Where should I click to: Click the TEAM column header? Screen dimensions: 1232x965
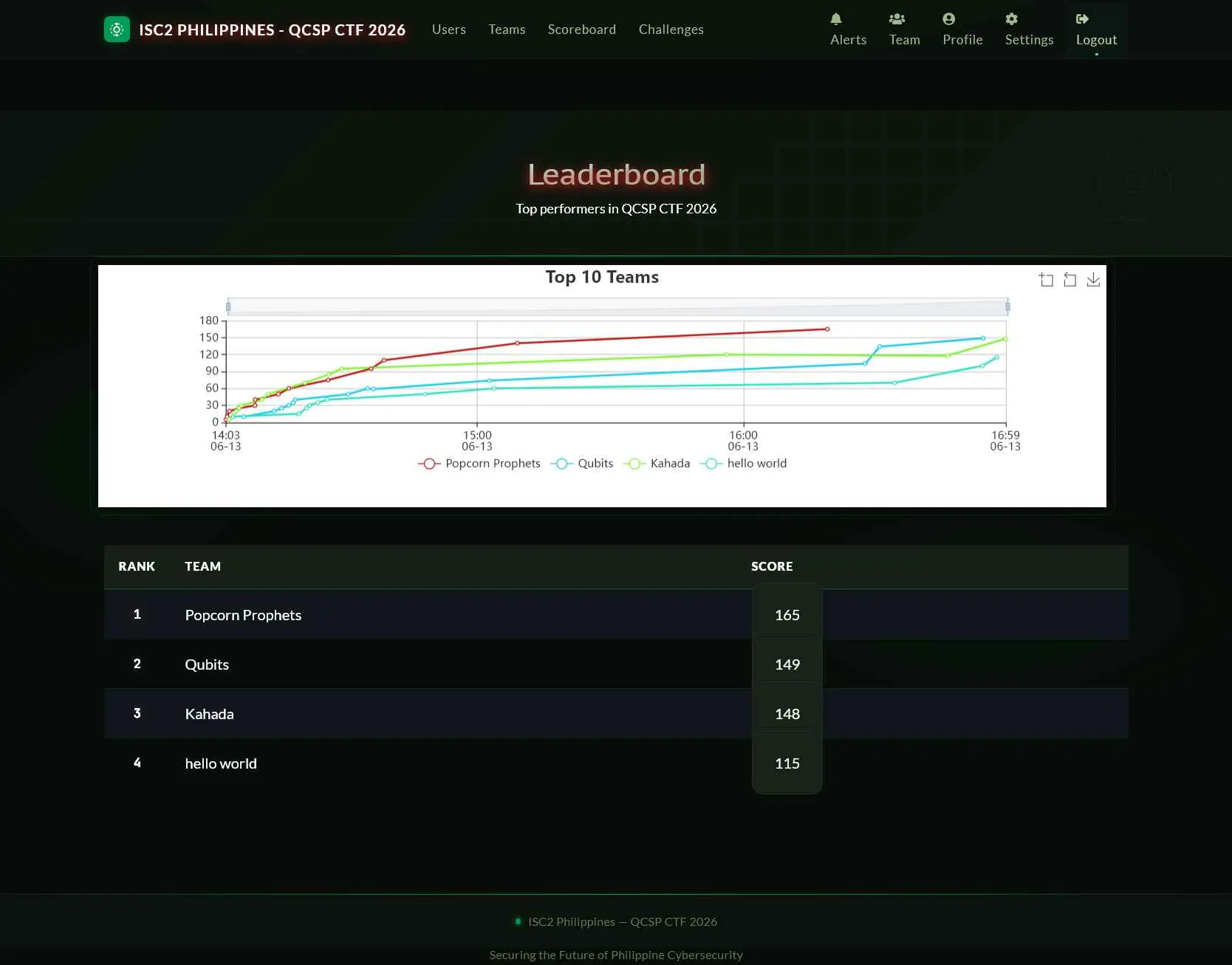pos(202,566)
